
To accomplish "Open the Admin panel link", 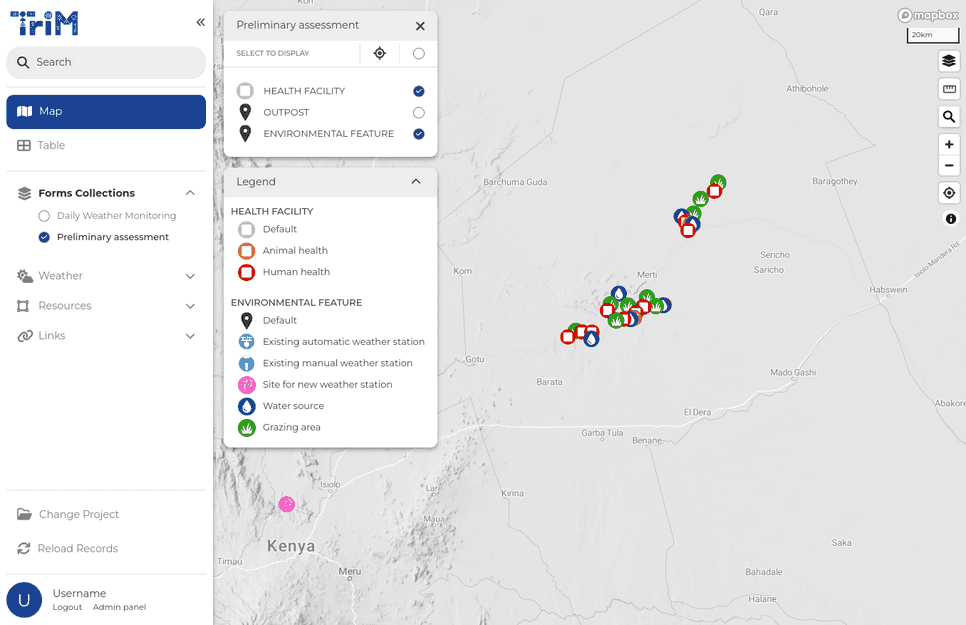I will (x=120, y=607).
